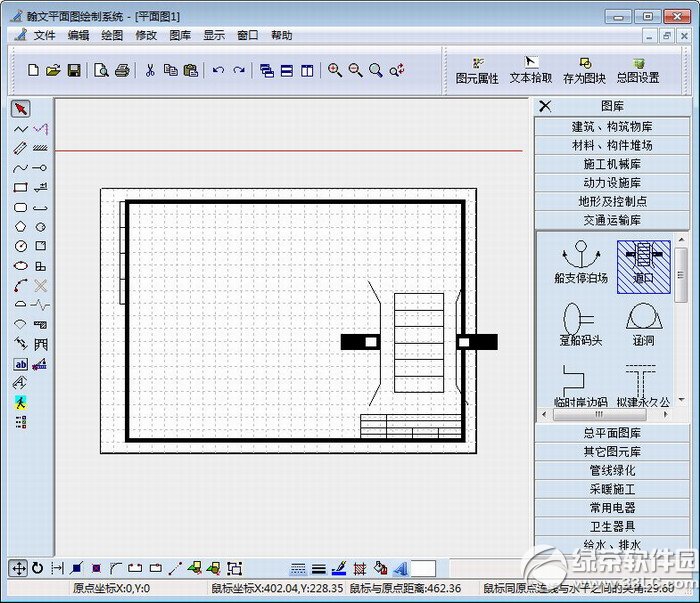
Task: Expand the 其它图元库 category
Action: tap(612, 452)
